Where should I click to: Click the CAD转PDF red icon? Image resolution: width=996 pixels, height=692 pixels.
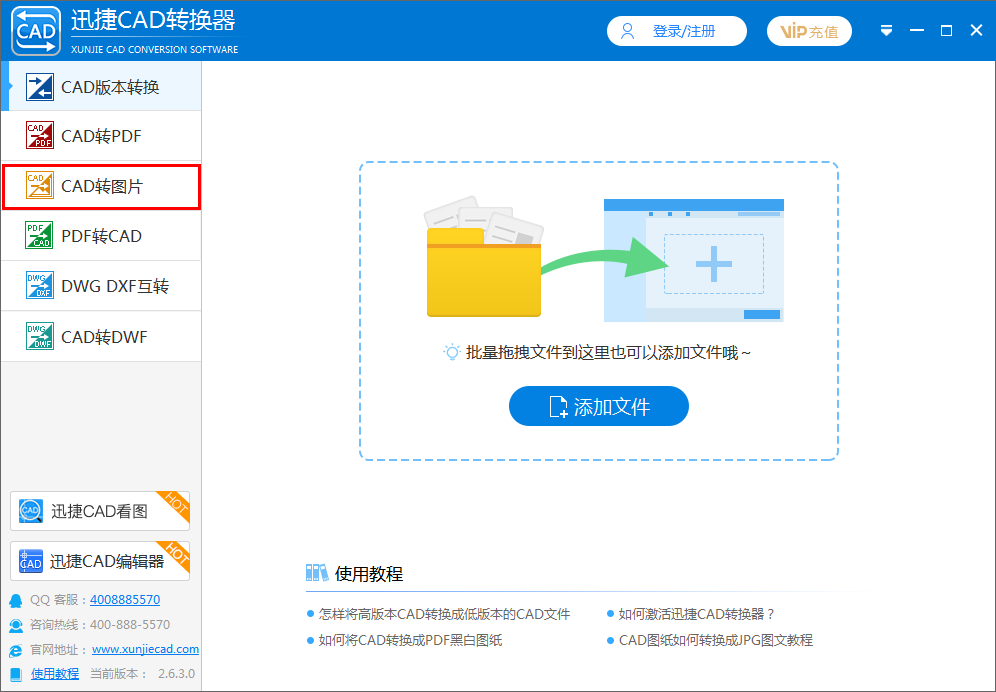click(40, 136)
